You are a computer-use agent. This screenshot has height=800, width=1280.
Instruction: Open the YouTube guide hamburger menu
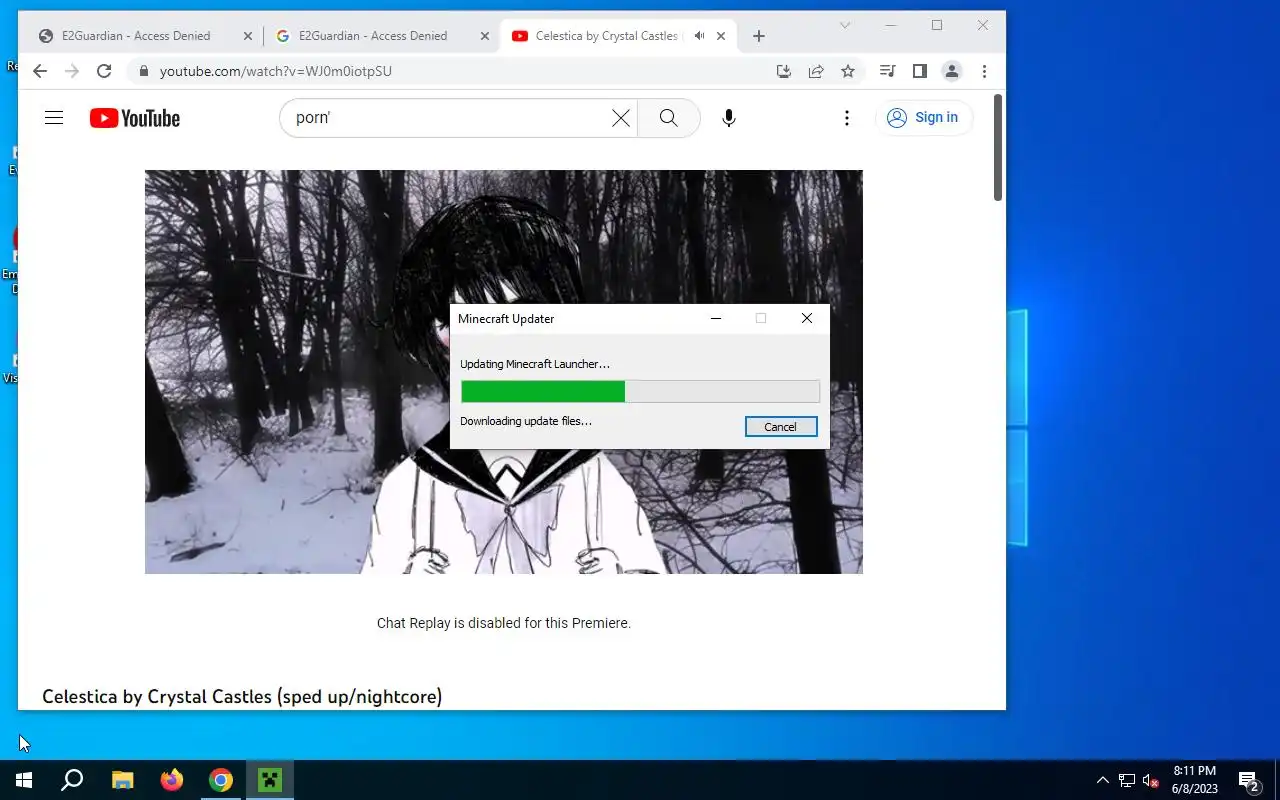(54, 118)
